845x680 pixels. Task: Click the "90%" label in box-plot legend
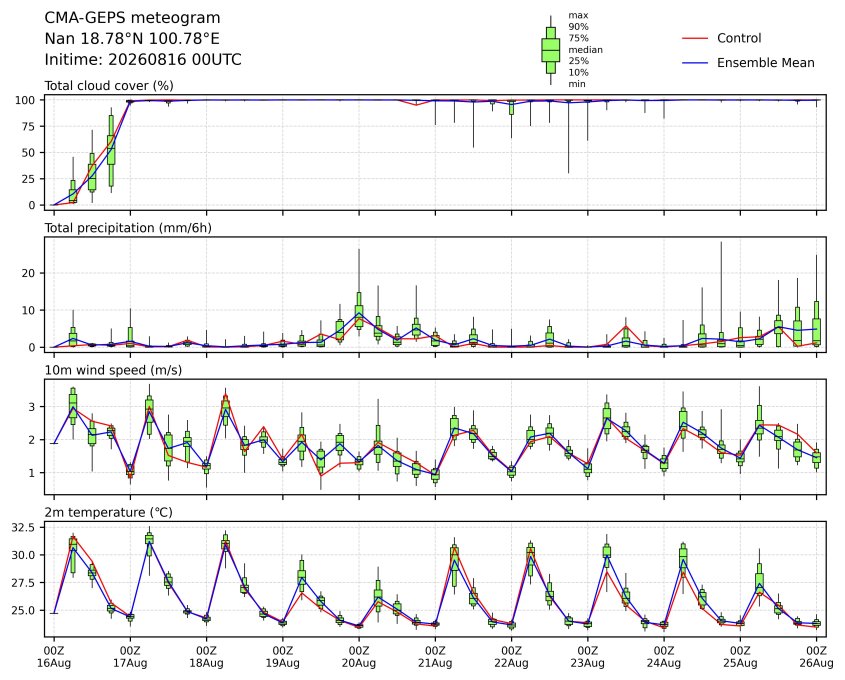(x=578, y=27)
